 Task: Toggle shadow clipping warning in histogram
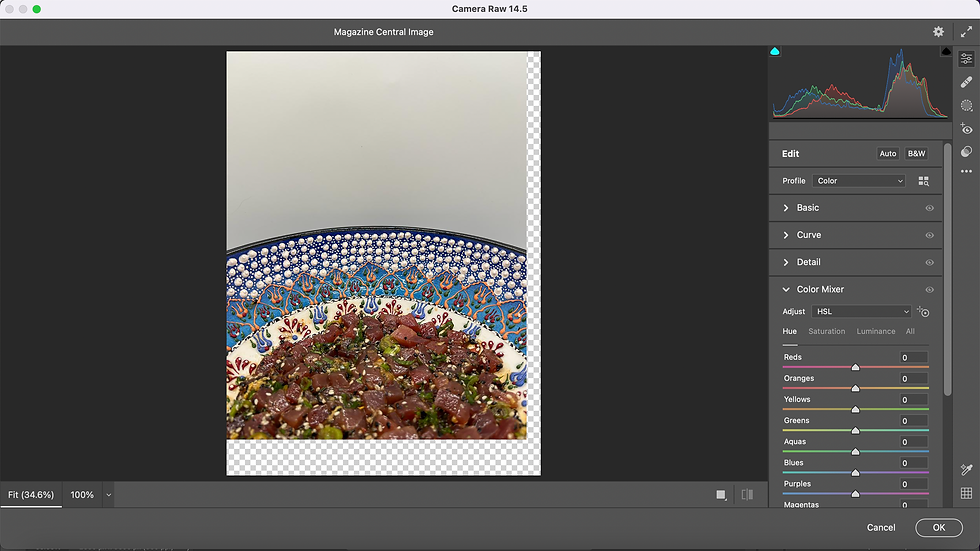(774, 51)
